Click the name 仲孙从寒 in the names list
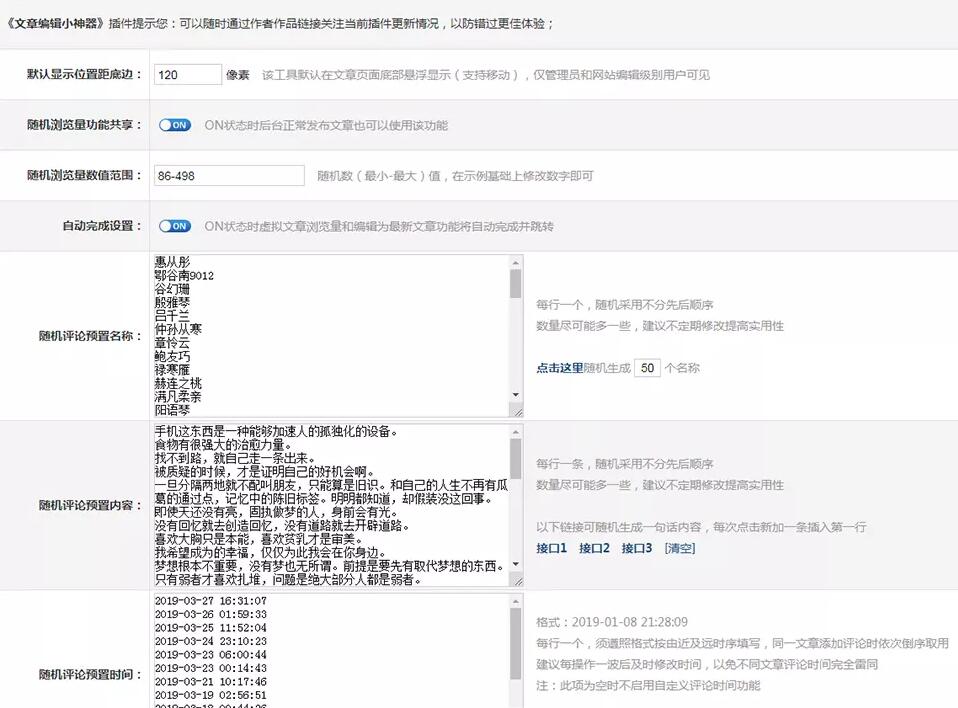 click(178, 329)
